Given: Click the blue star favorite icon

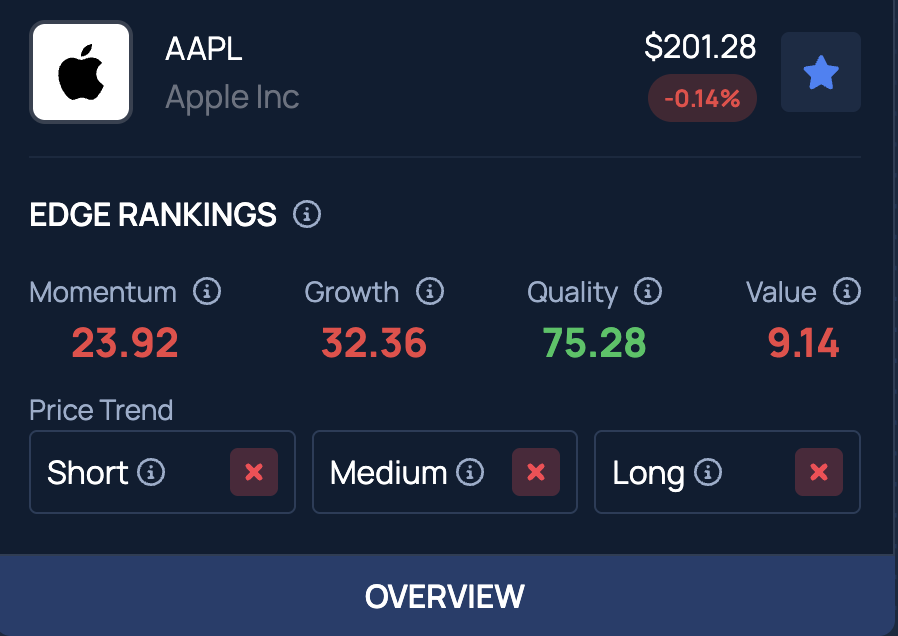Looking at the screenshot, I should coord(821,72).
